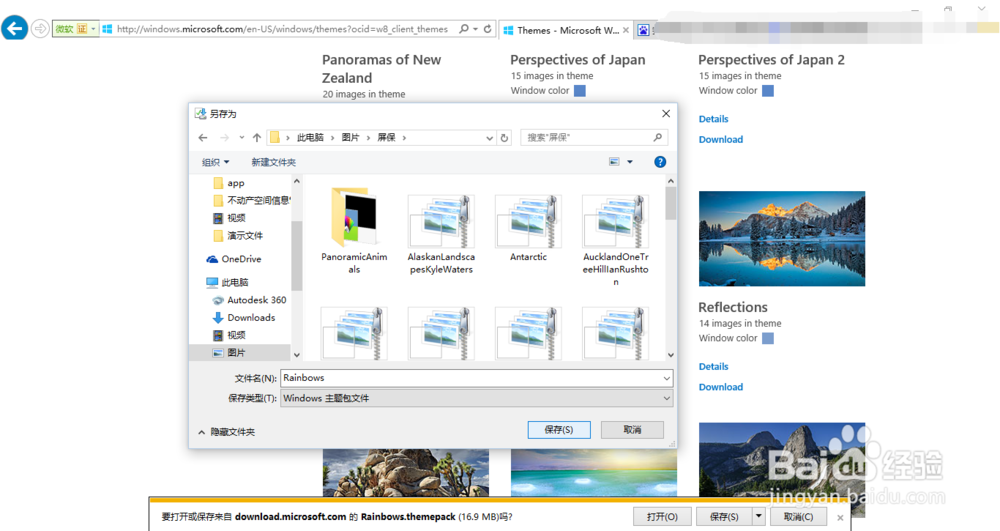Click the Details link under Reflections

(x=713, y=367)
